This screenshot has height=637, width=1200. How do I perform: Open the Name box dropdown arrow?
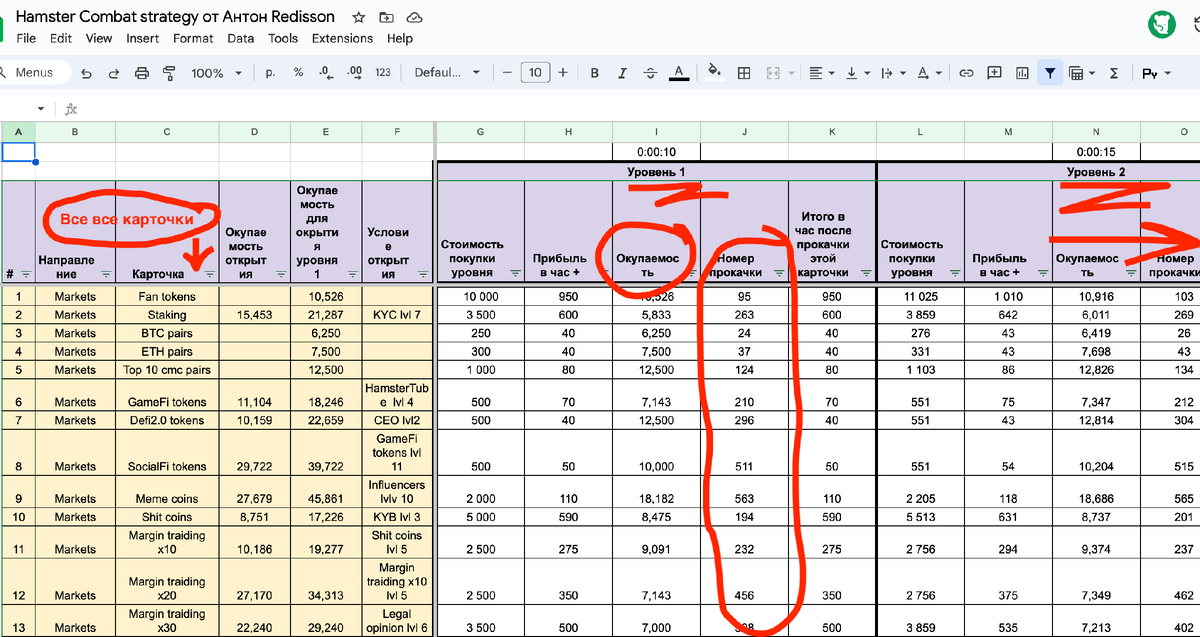[41, 109]
